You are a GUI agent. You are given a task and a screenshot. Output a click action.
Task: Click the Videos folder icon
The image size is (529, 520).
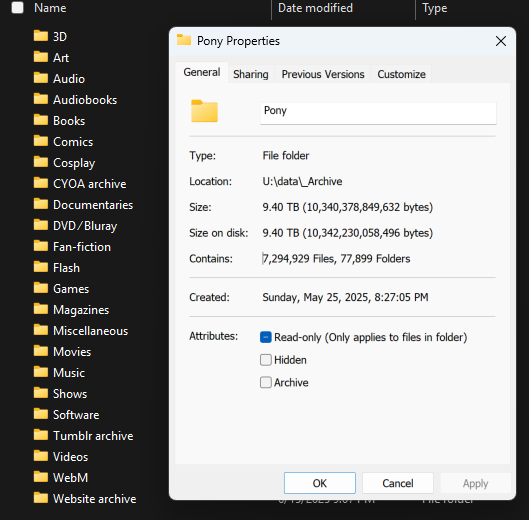tap(41, 456)
